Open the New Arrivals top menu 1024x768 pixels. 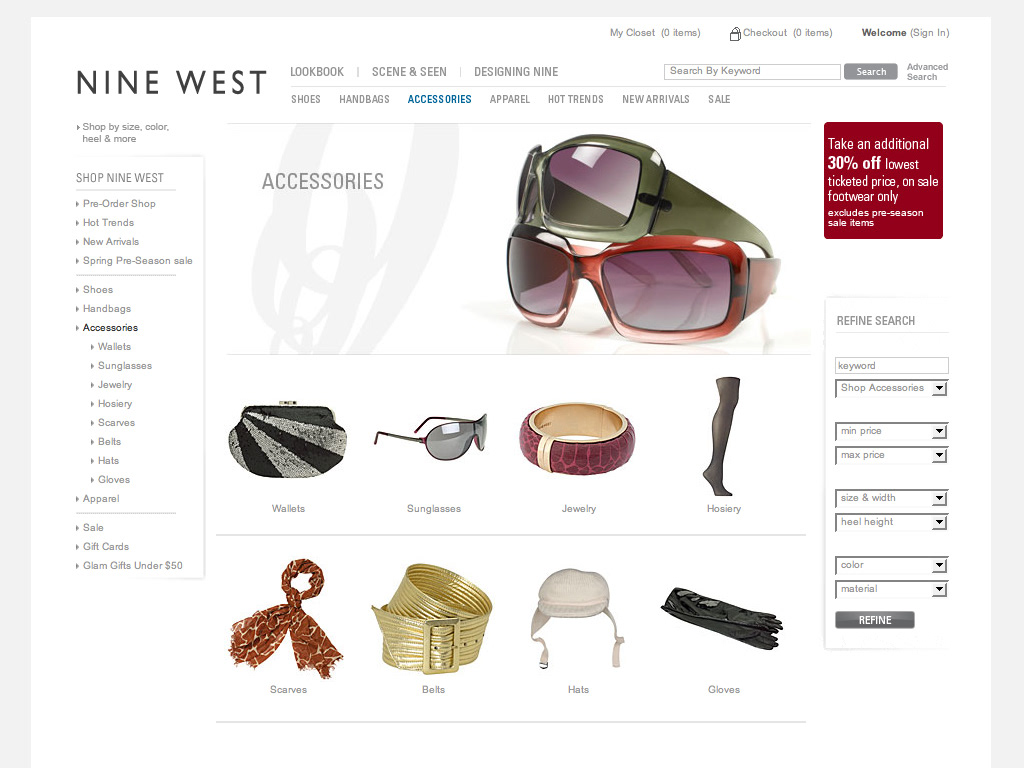coord(656,99)
